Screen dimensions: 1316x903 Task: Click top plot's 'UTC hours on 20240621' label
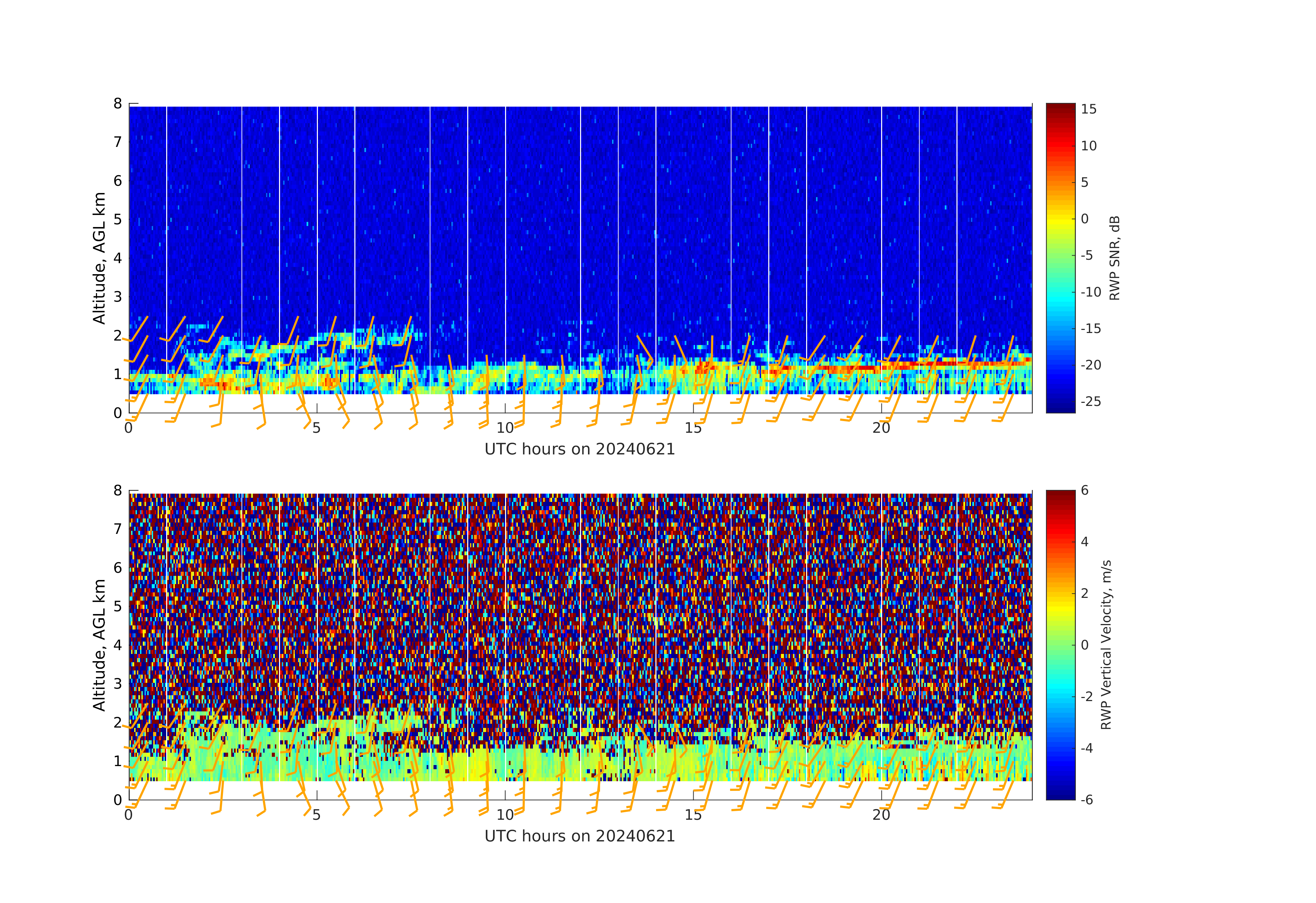click(x=580, y=449)
